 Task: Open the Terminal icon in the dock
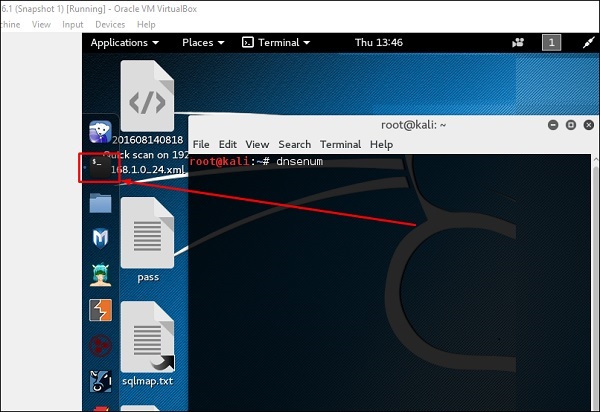point(100,167)
